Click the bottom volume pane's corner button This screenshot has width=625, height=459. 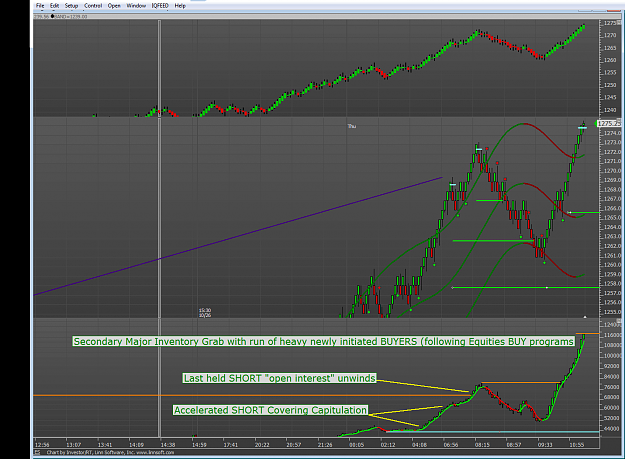(x=619, y=321)
